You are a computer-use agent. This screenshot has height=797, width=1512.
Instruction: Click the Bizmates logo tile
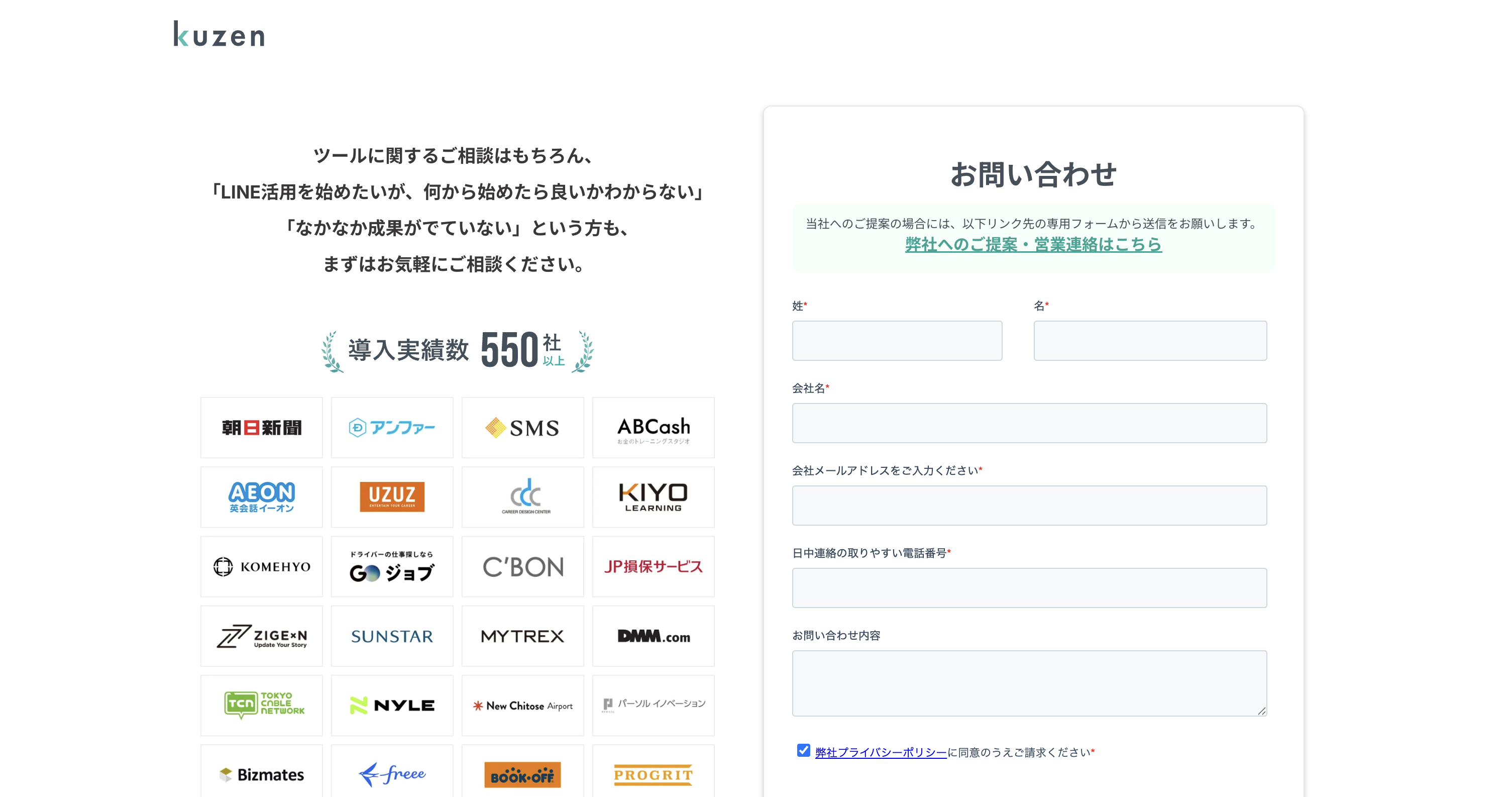(x=262, y=772)
